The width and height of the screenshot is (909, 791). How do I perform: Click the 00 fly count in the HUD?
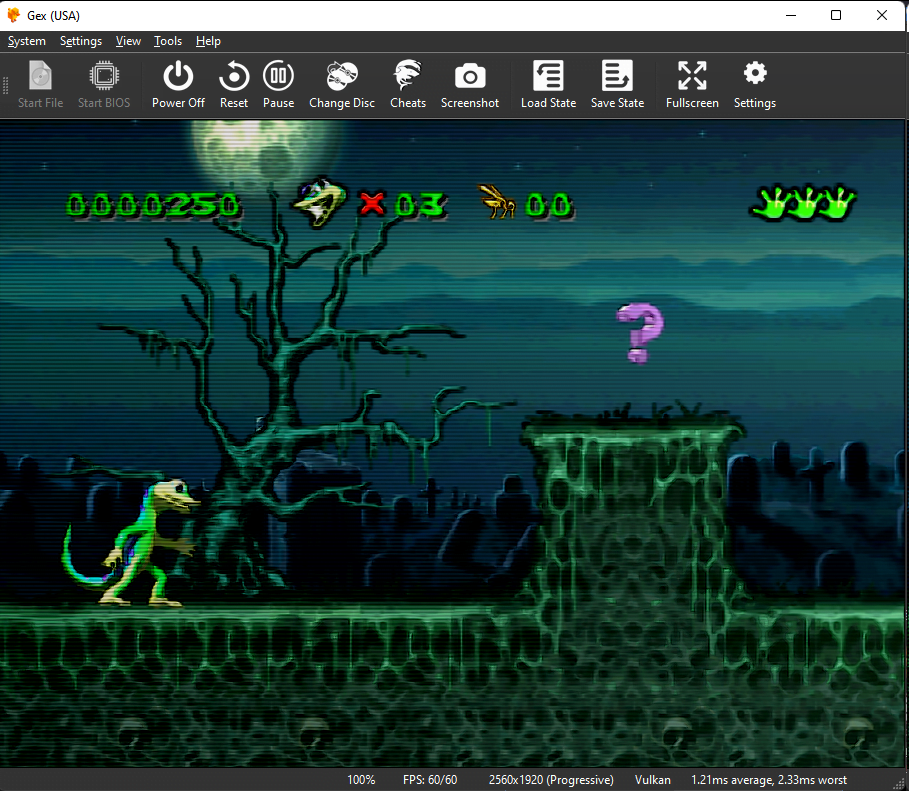(549, 205)
